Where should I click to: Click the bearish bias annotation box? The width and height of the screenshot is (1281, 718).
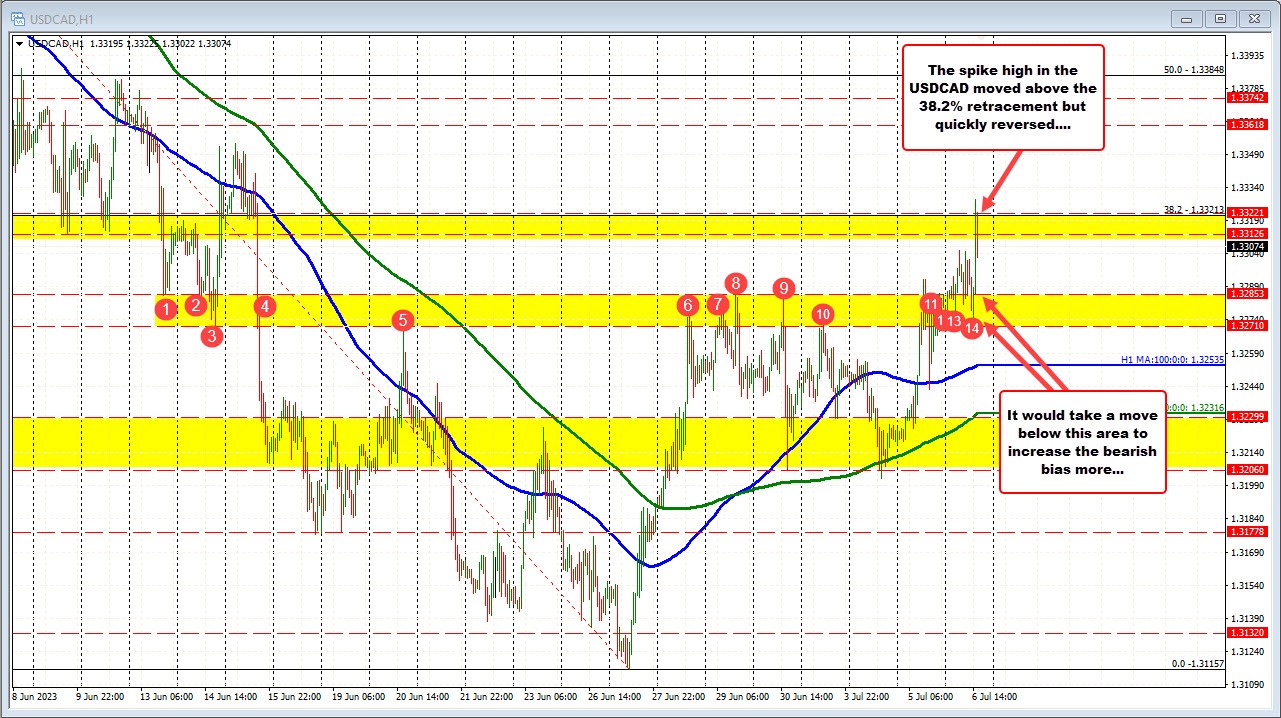(1082, 442)
